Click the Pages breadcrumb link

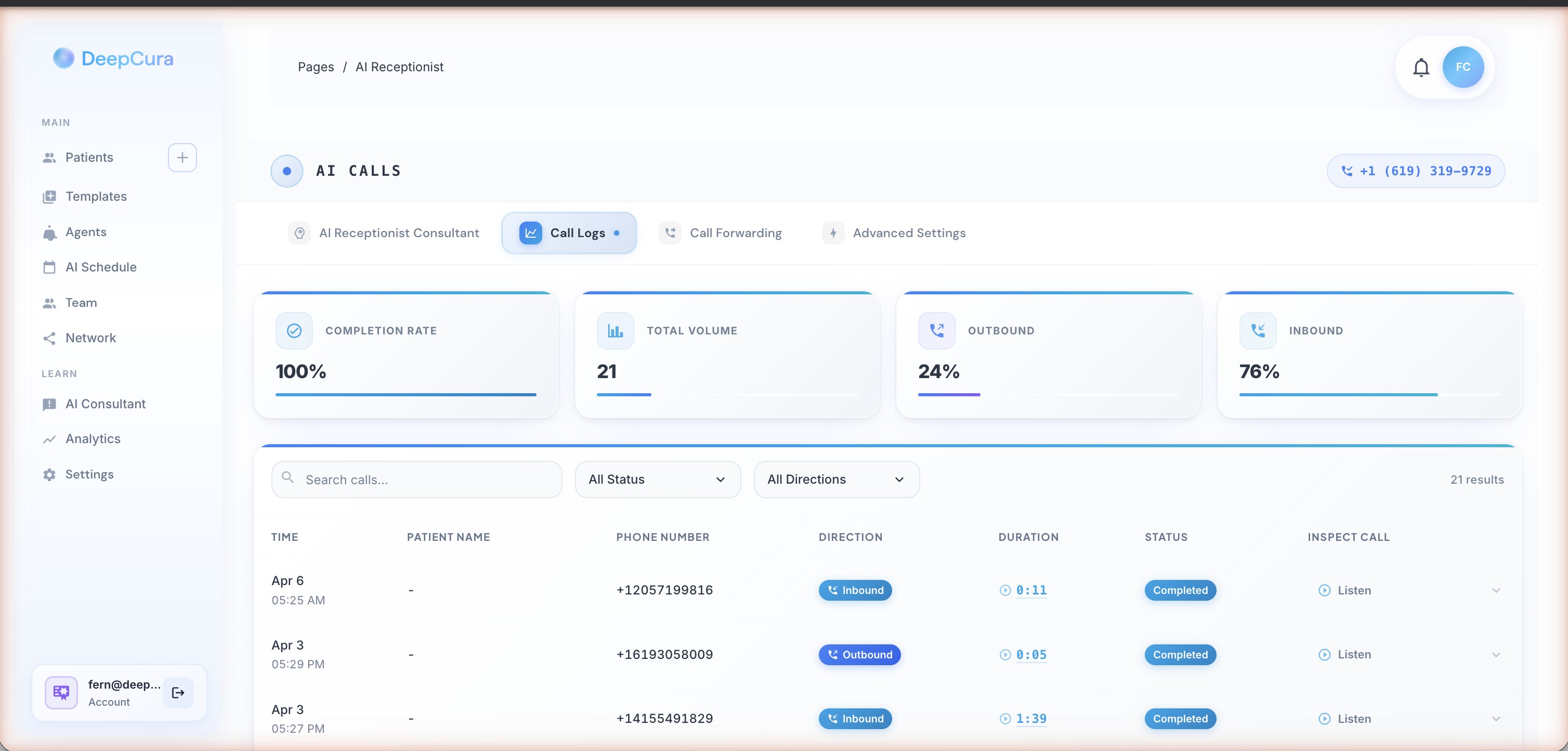(315, 67)
